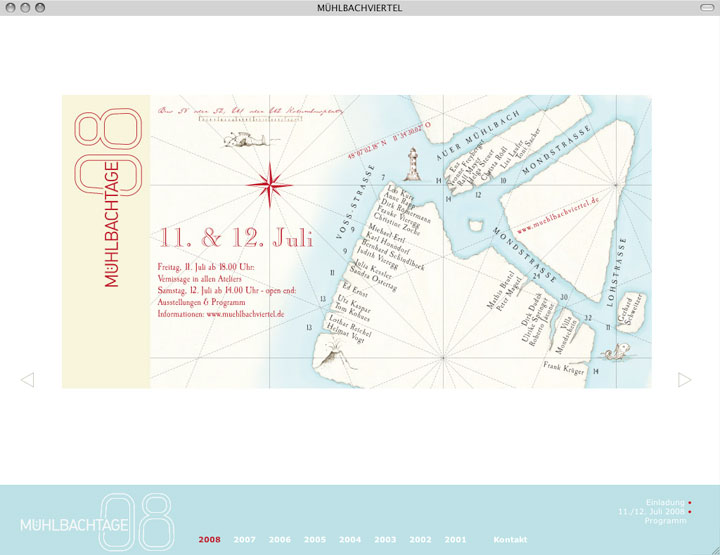Zoom the window using the title bar button
This screenshot has width=720, height=555.
[x=40, y=8]
